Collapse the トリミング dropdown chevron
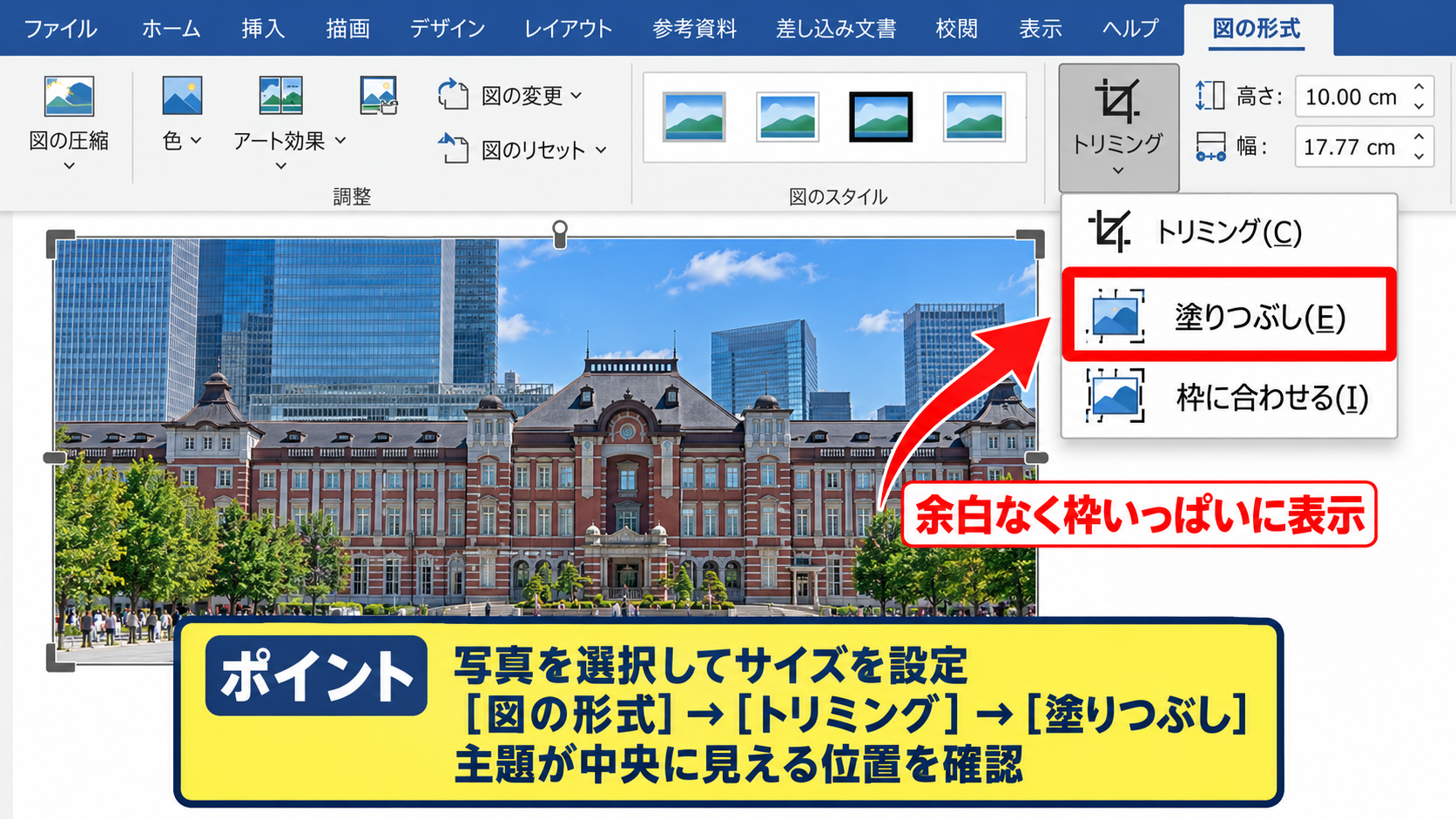 (1118, 171)
